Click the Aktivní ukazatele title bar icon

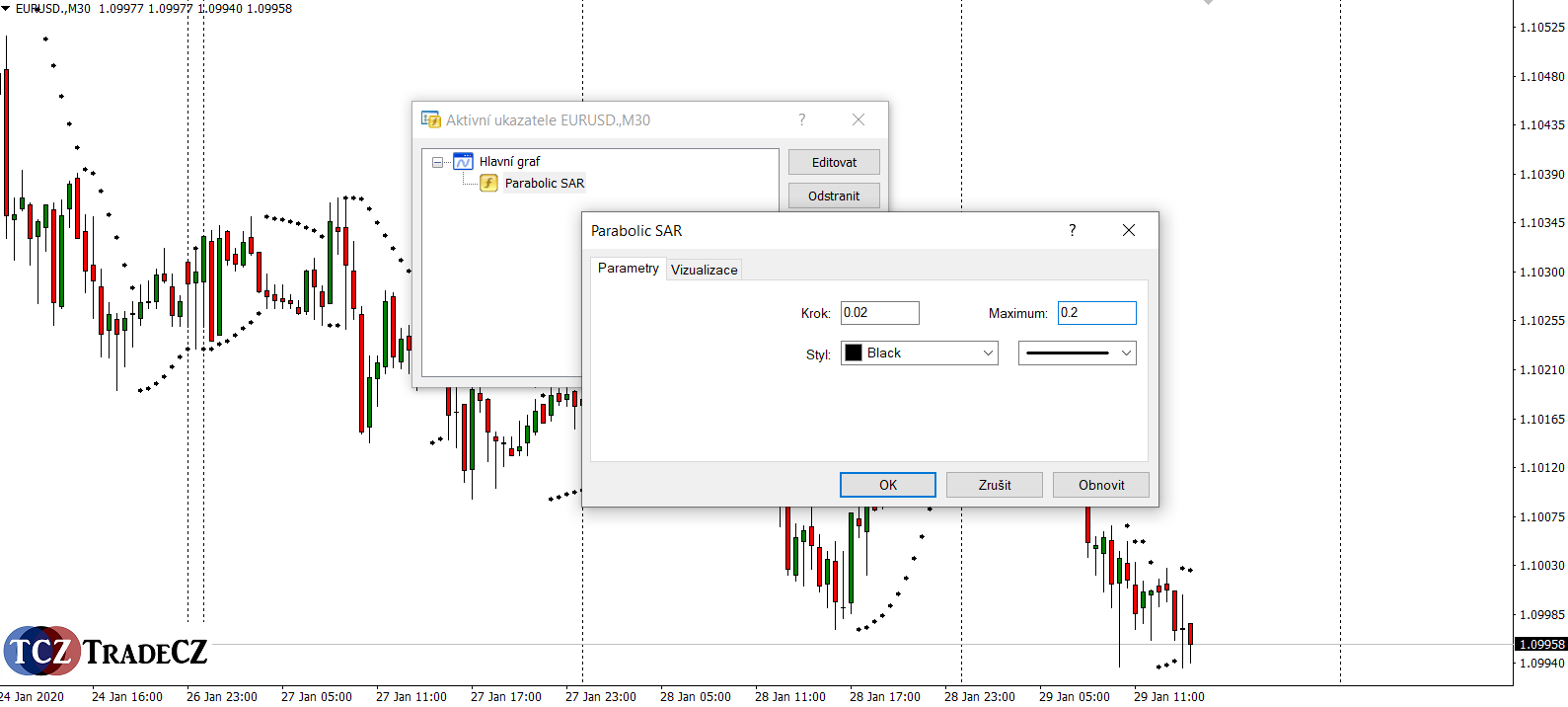coord(431,119)
